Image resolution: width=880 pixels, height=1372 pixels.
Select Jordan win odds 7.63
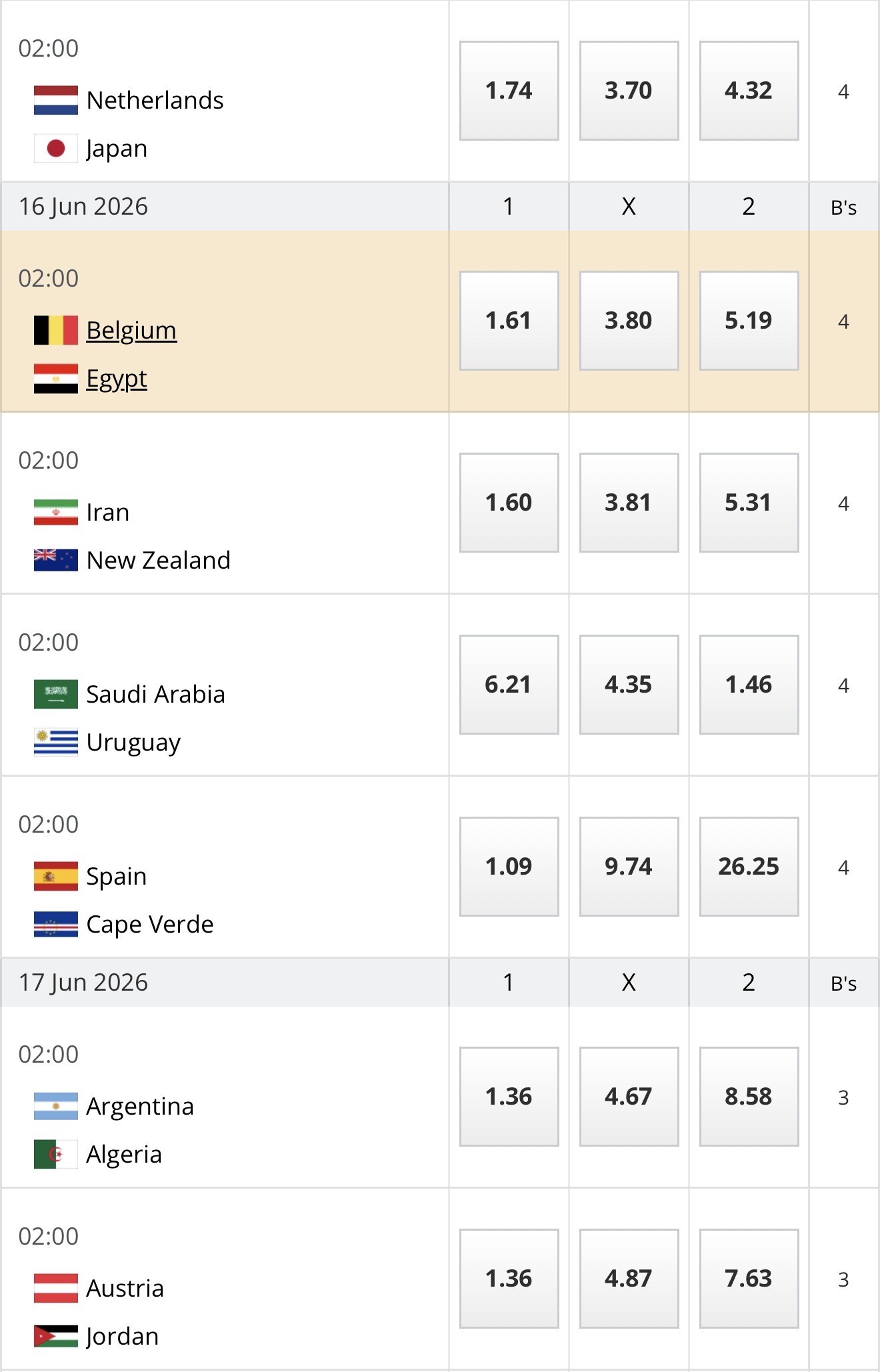(x=749, y=1279)
